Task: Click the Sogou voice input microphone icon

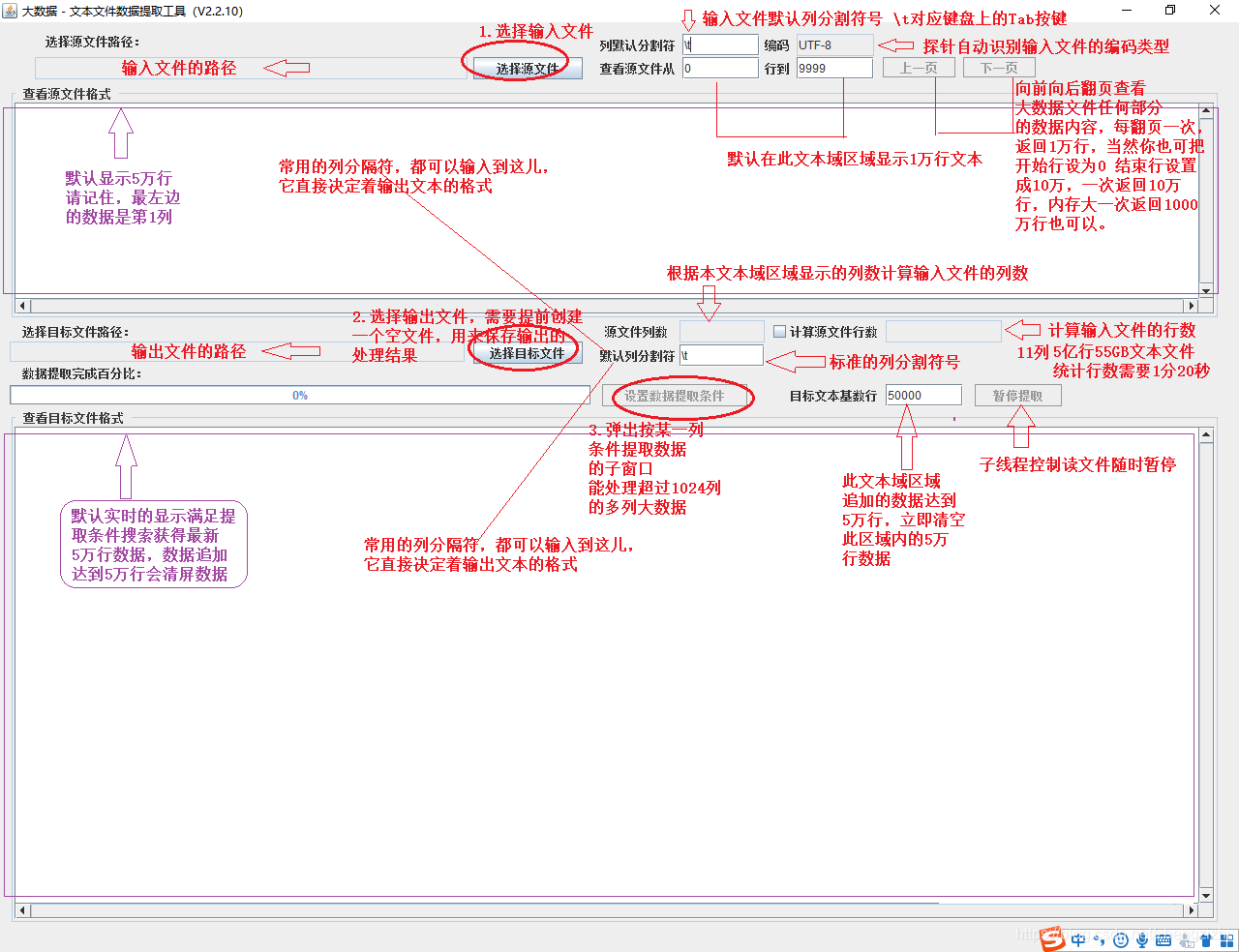Action: click(x=1142, y=940)
